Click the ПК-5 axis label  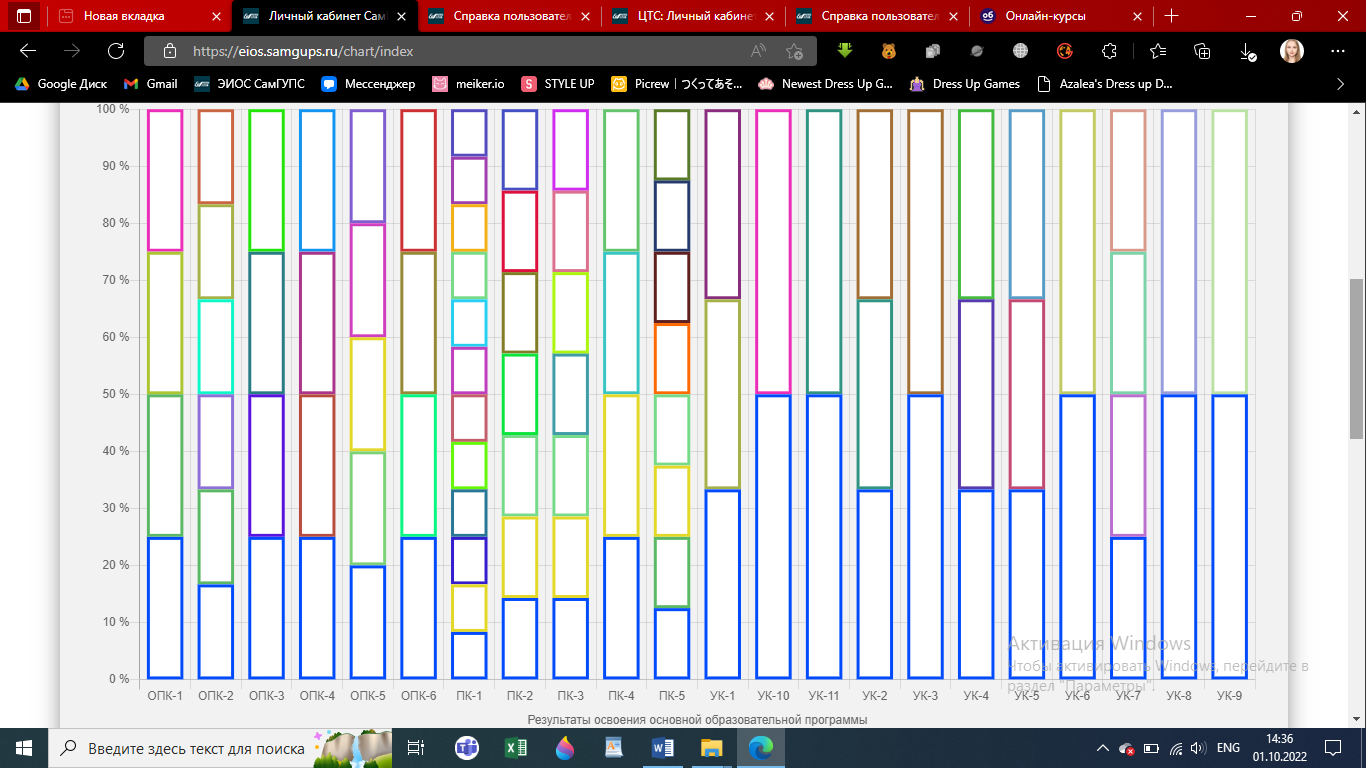tap(672, 695)
